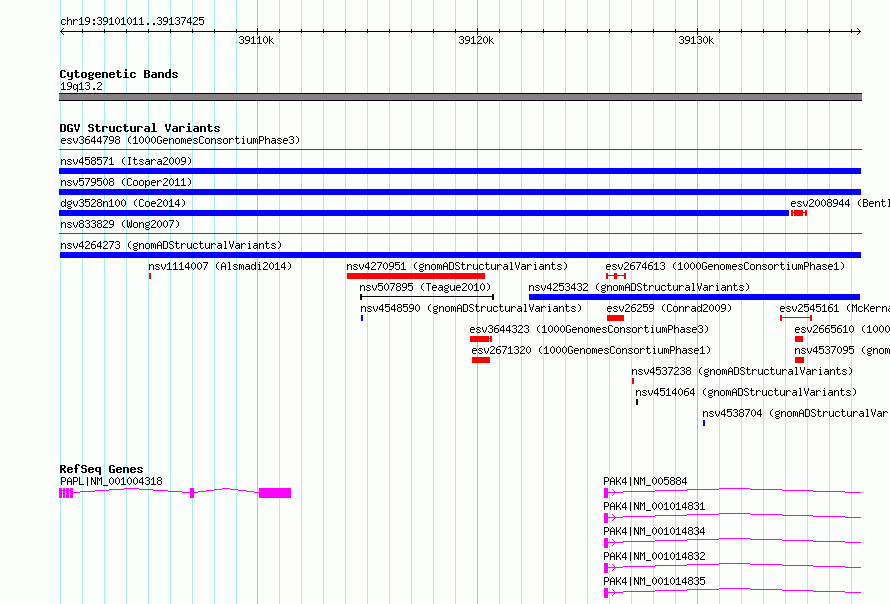Viewport: 890px width, 604px height.
Task: Open the nsv4537095 variant label
Action: pos(842,350)
